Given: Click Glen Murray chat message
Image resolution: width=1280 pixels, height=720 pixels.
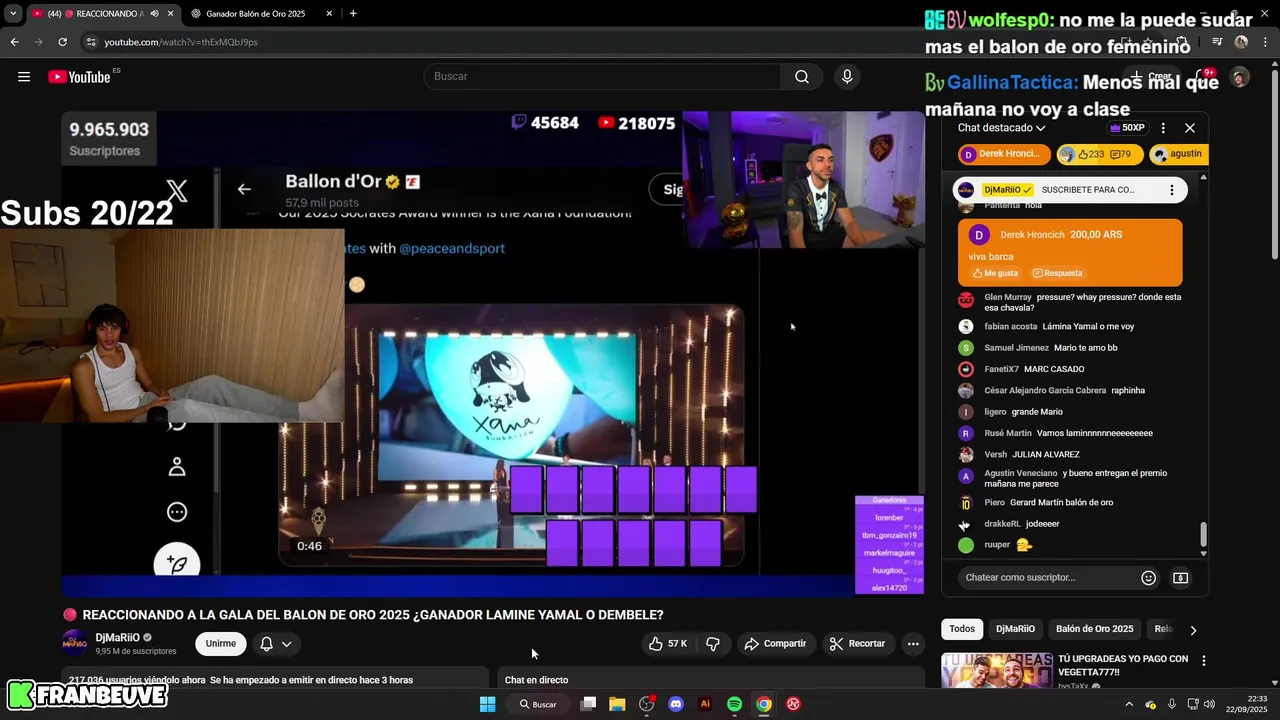Looking at the screenshot, I should (x=1070, y=302).
